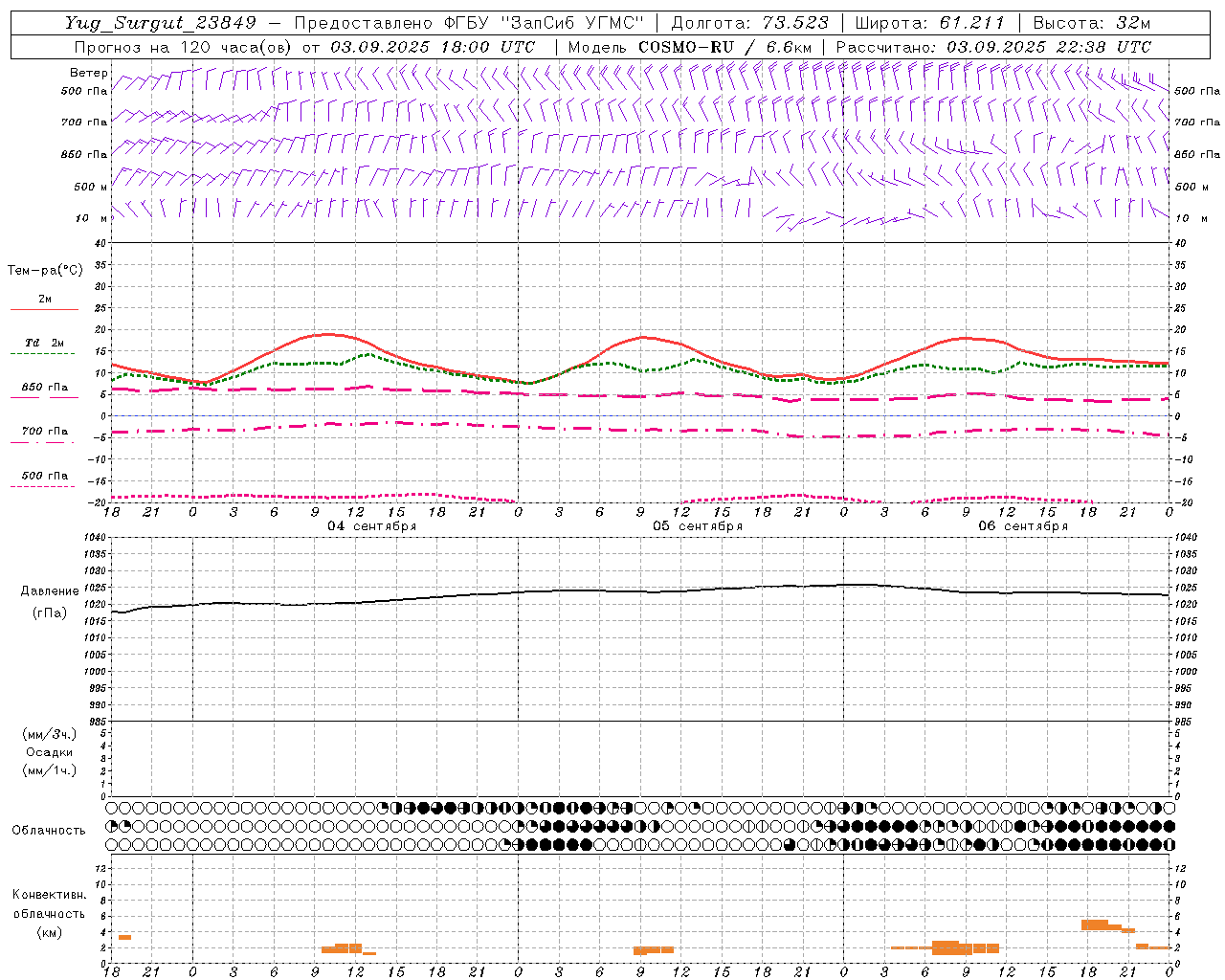
Task: Click the 06 сентября date label
Action: coord(1023,526)
